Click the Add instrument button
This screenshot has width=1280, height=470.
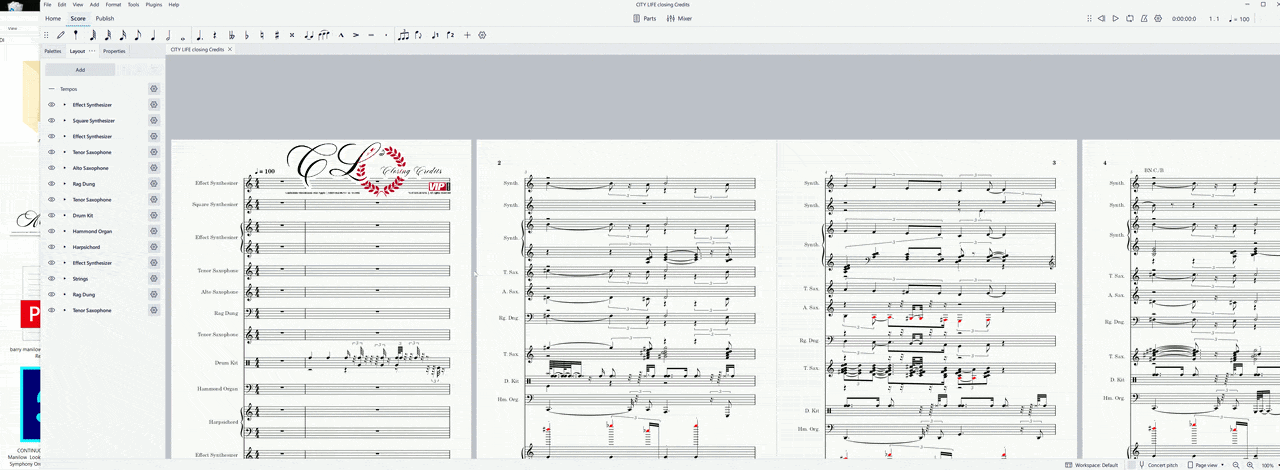click(80, 70)
